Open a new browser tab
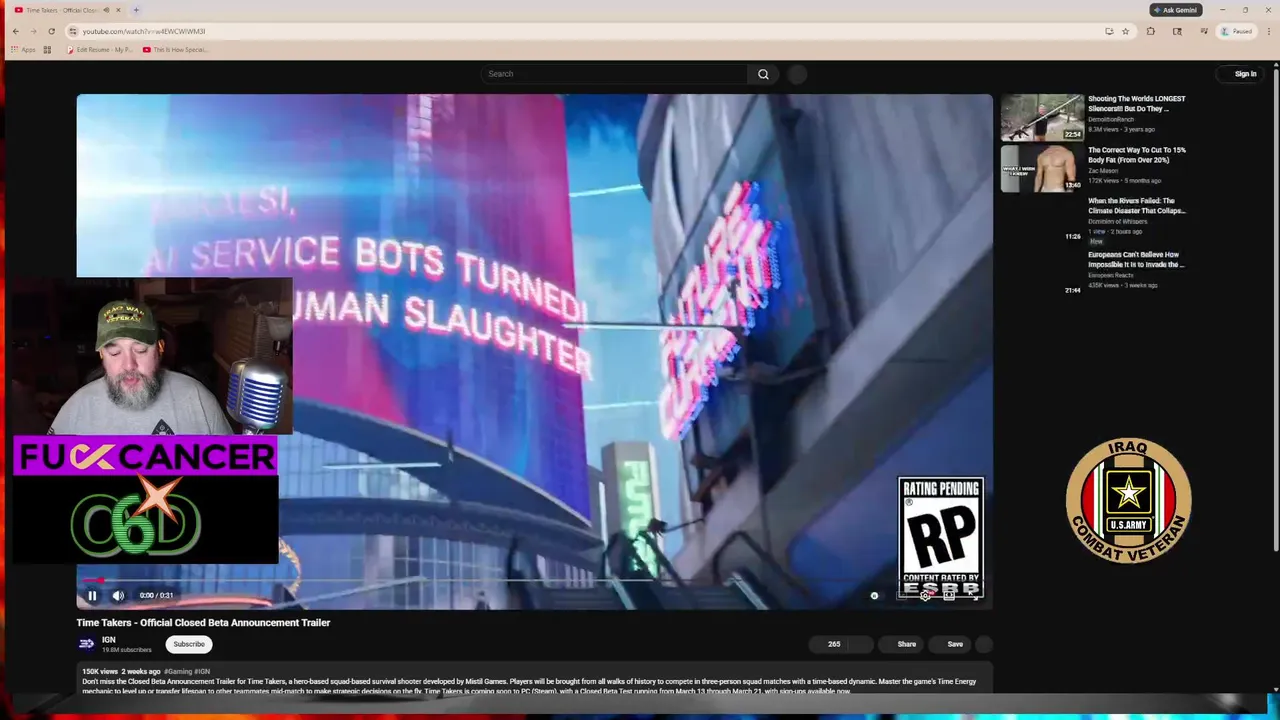Image resolution: width=1280 pixels, height=720 pixels. pyautogui.click(x=136, y=10)
